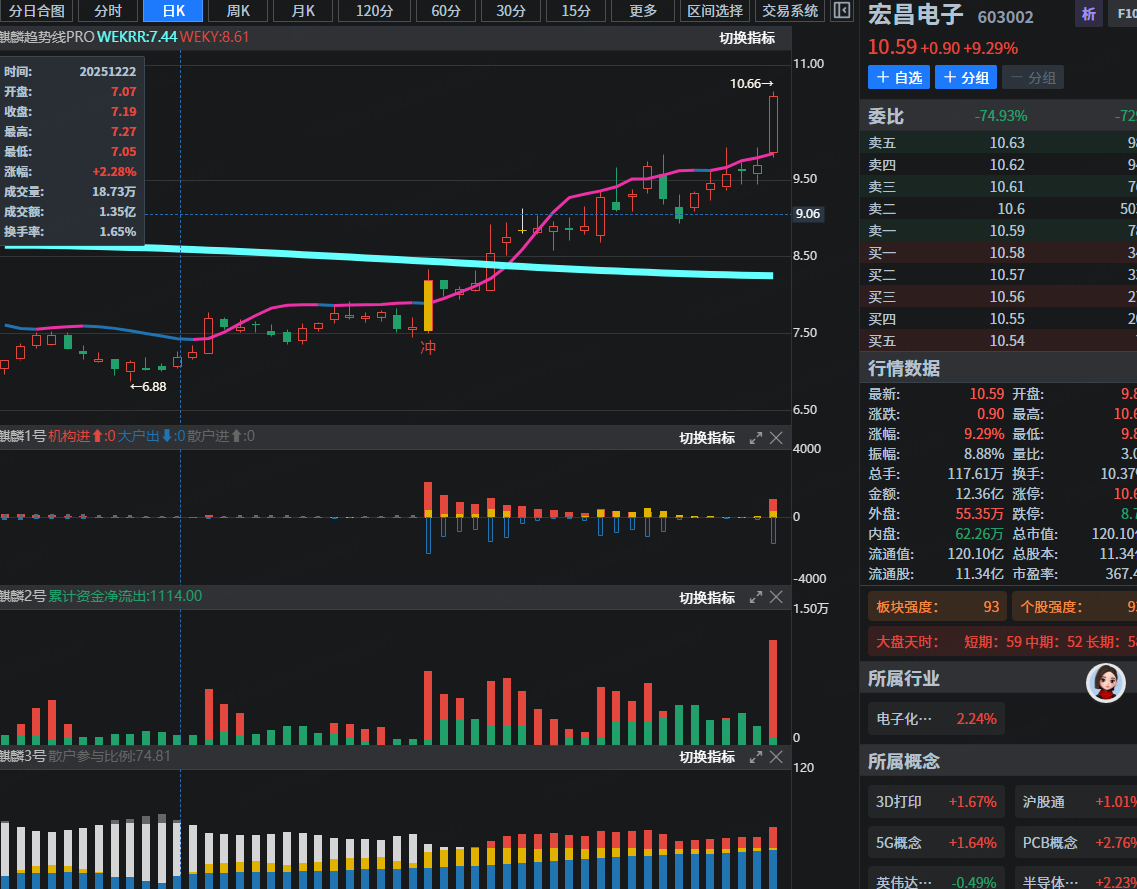Switch to the 周K weekly chart tab
This screenshot has height=889, width=1137.
click(238, 11)
